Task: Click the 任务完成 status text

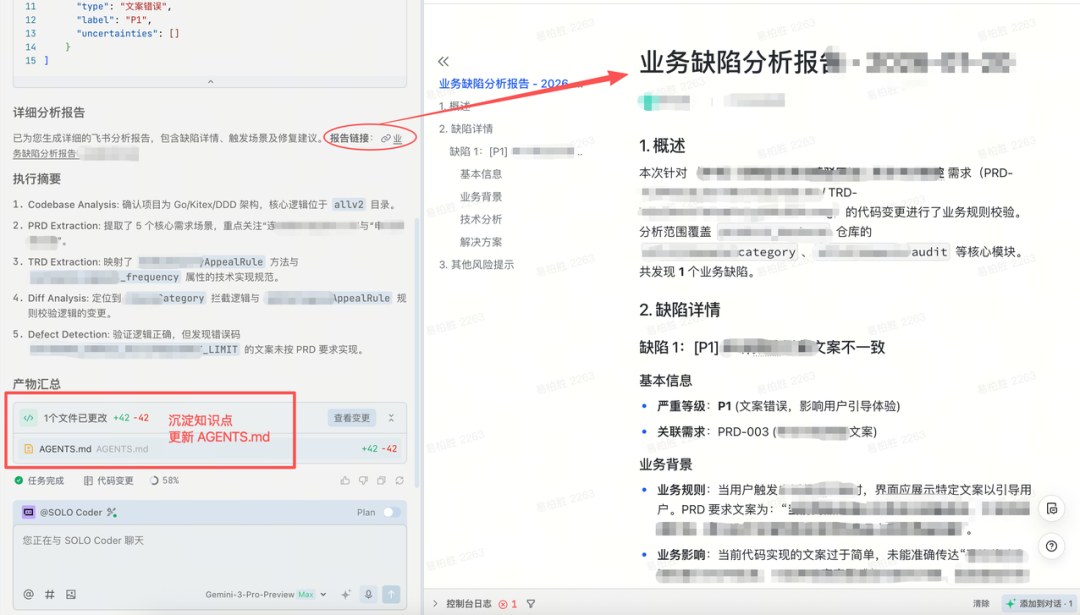Action: tap(46, 481)
